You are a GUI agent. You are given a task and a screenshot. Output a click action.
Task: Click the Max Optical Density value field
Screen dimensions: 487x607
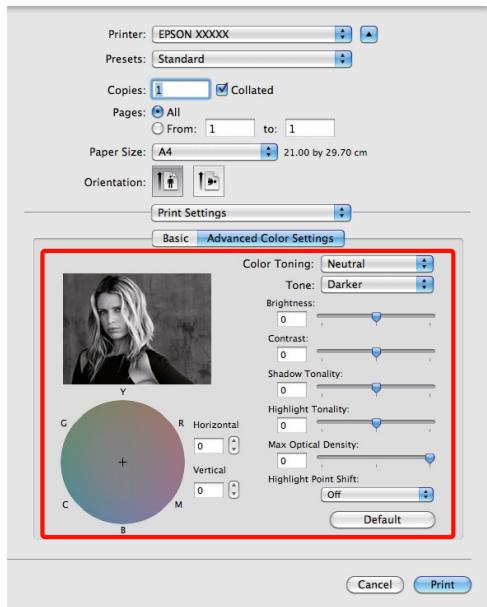tap(292, 461)
